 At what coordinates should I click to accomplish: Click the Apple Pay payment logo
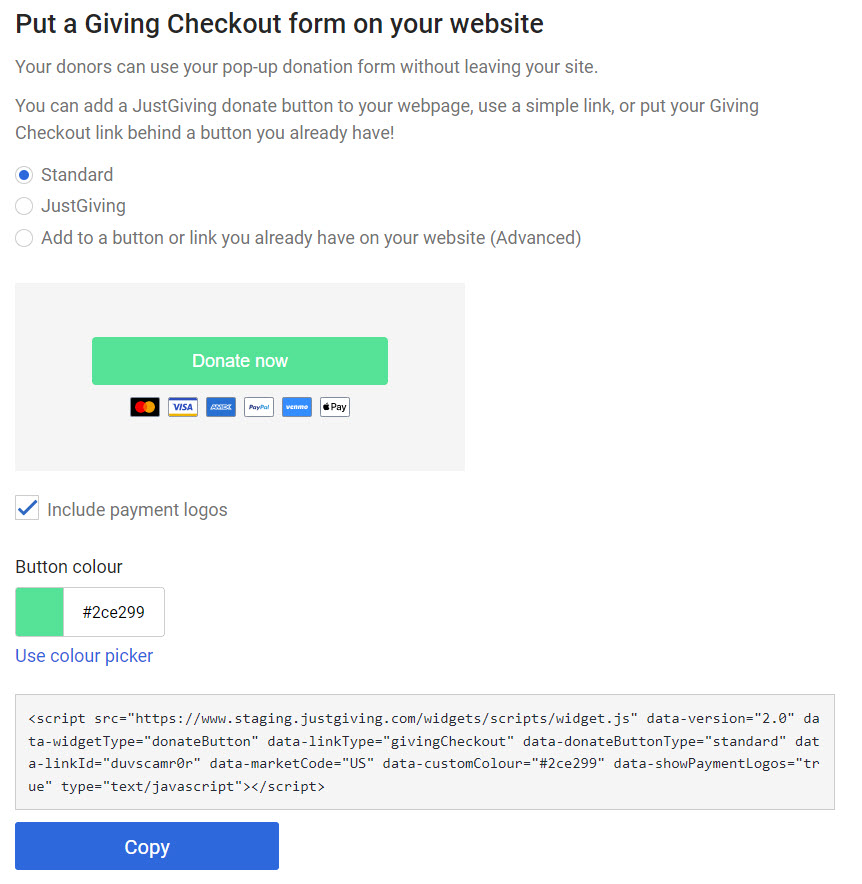point(334,407)
